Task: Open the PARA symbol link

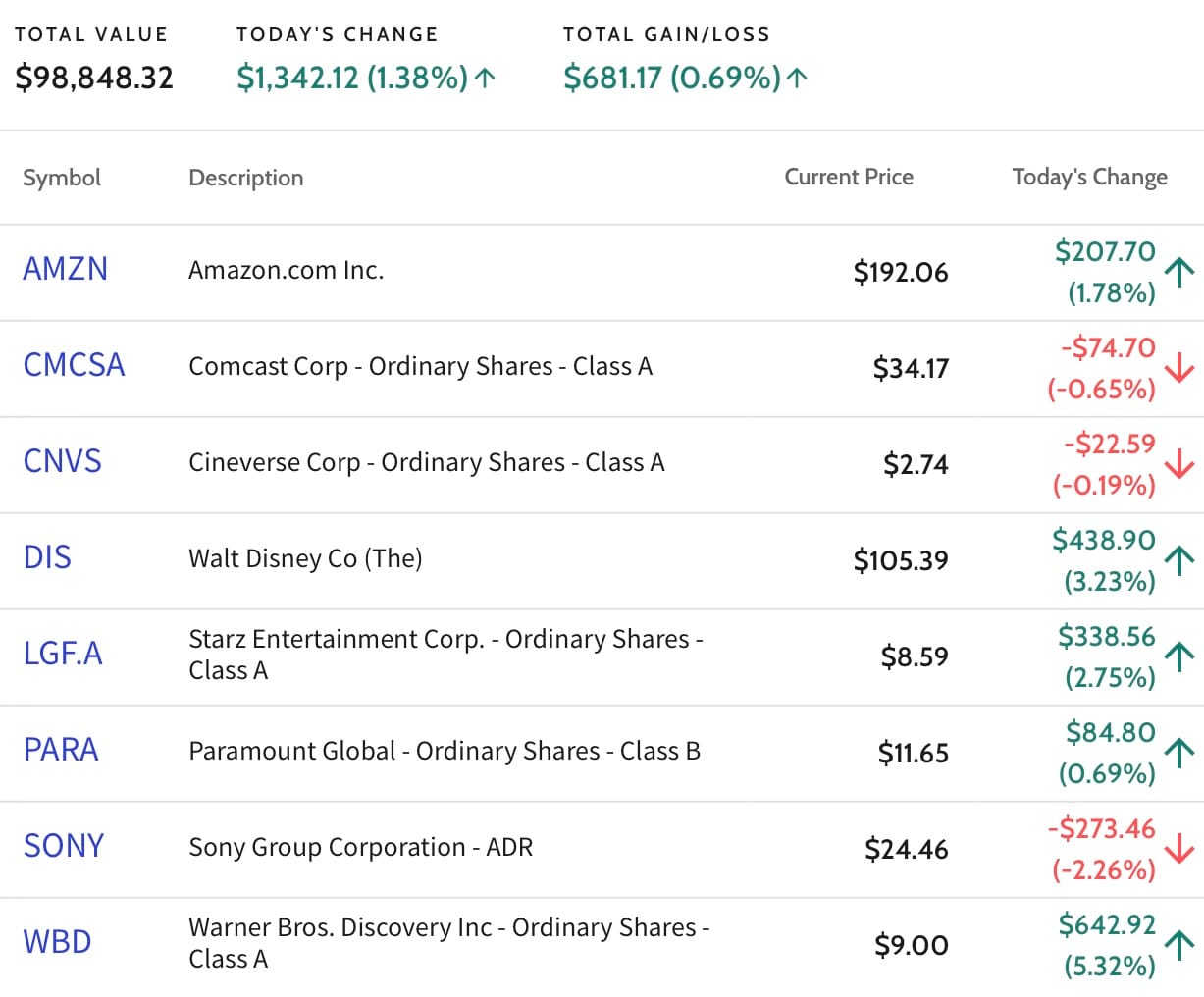Action: point(61,750)
